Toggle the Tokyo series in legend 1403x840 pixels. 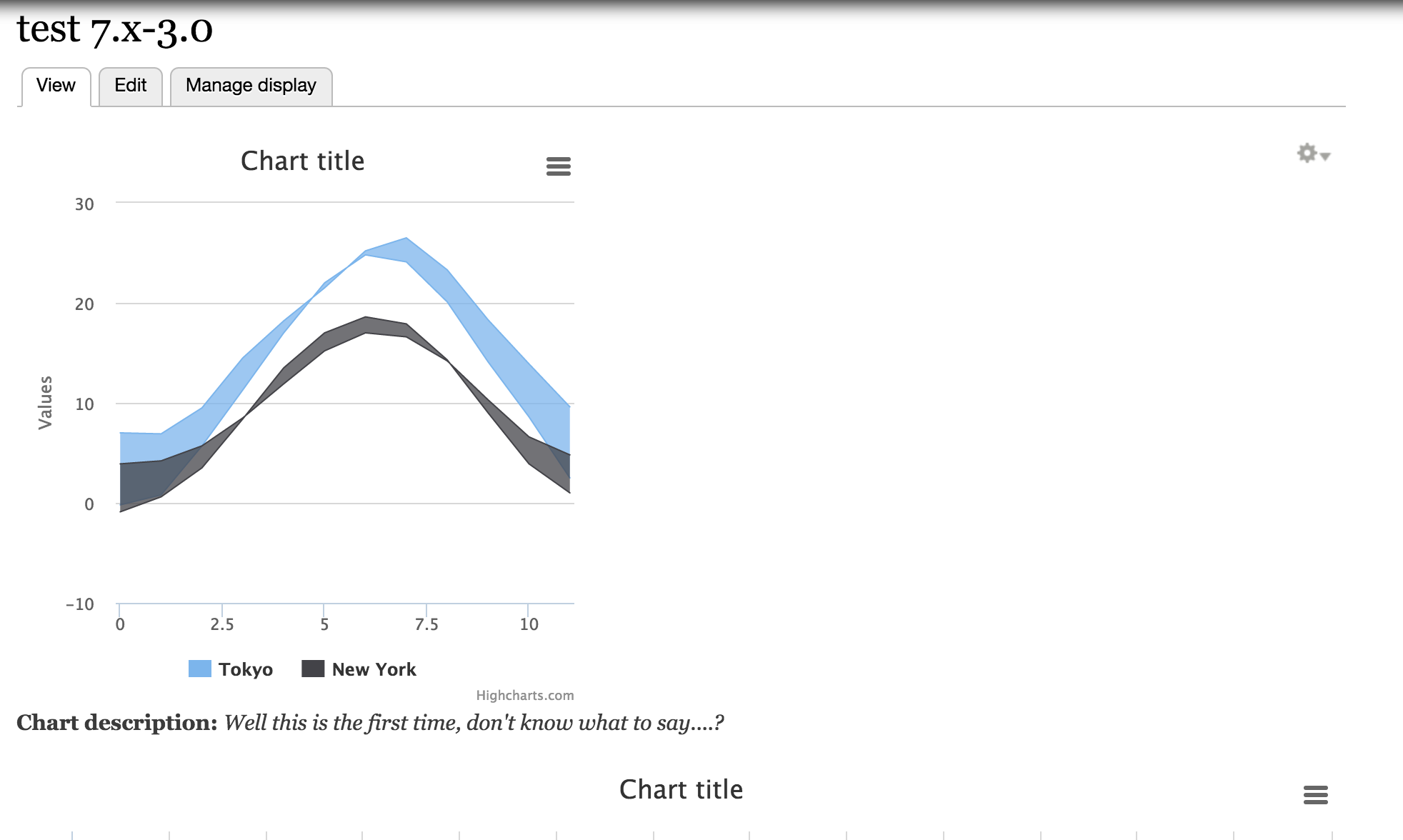click(x=246, y=669)
